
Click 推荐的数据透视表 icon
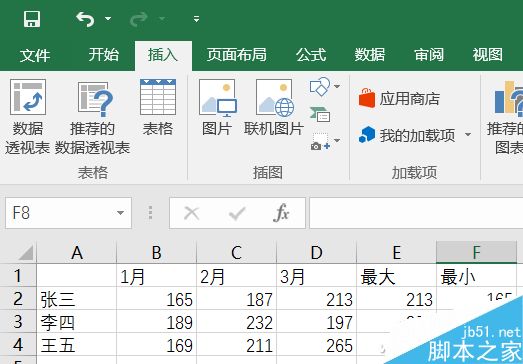[x=92, y=117]
